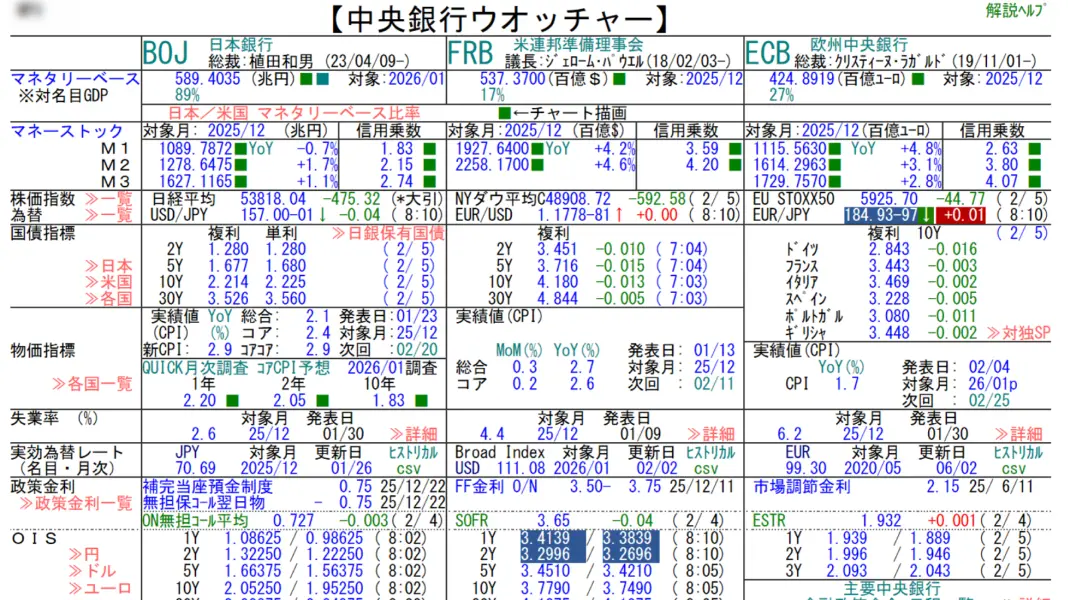Open chart icon beside BOJ M3 1627.1165

240,182
